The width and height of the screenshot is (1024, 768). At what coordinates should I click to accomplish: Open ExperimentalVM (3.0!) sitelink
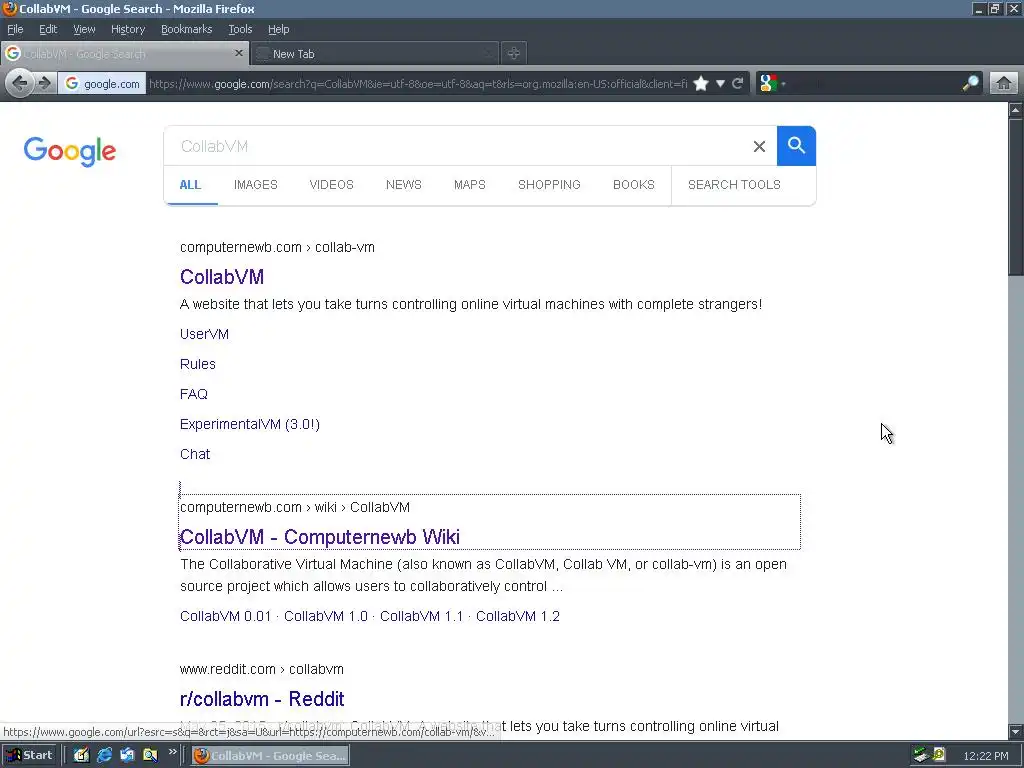point(249,424)
